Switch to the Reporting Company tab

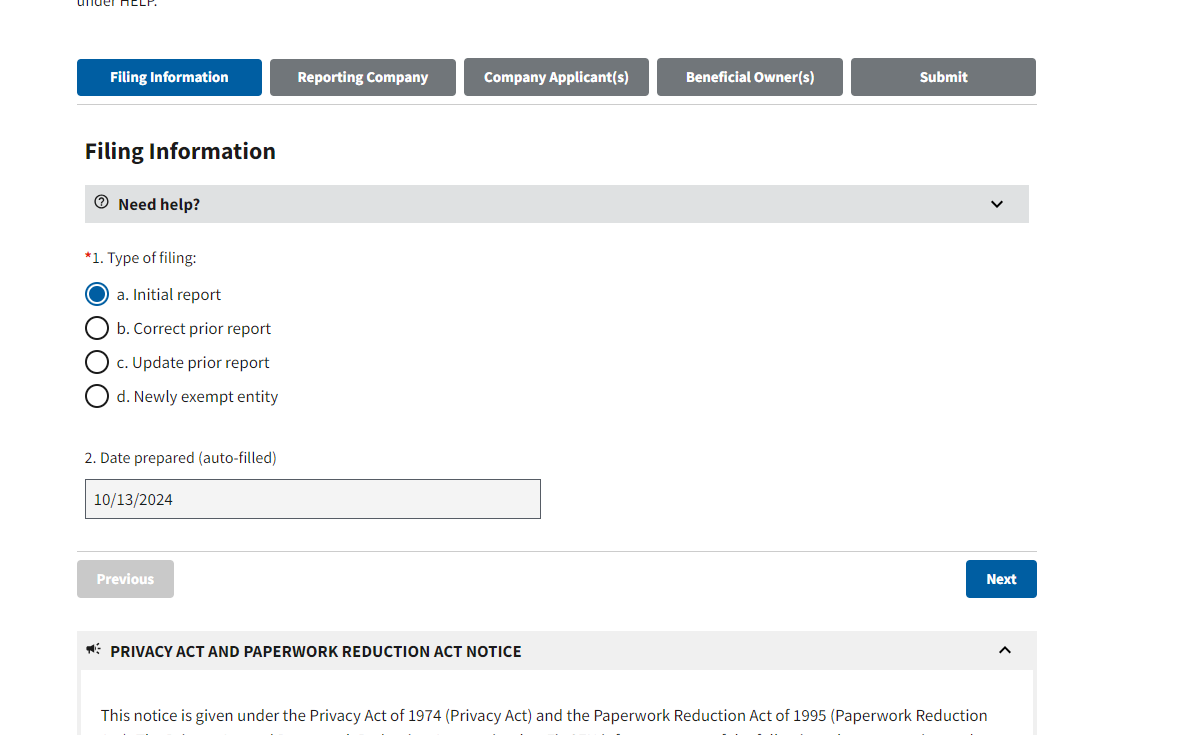[x=362, y=77]
